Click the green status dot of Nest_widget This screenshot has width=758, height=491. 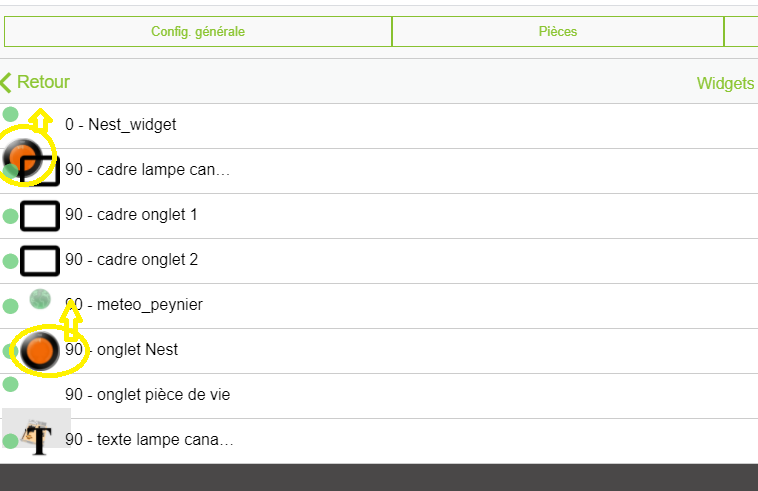tap(10, 114)
